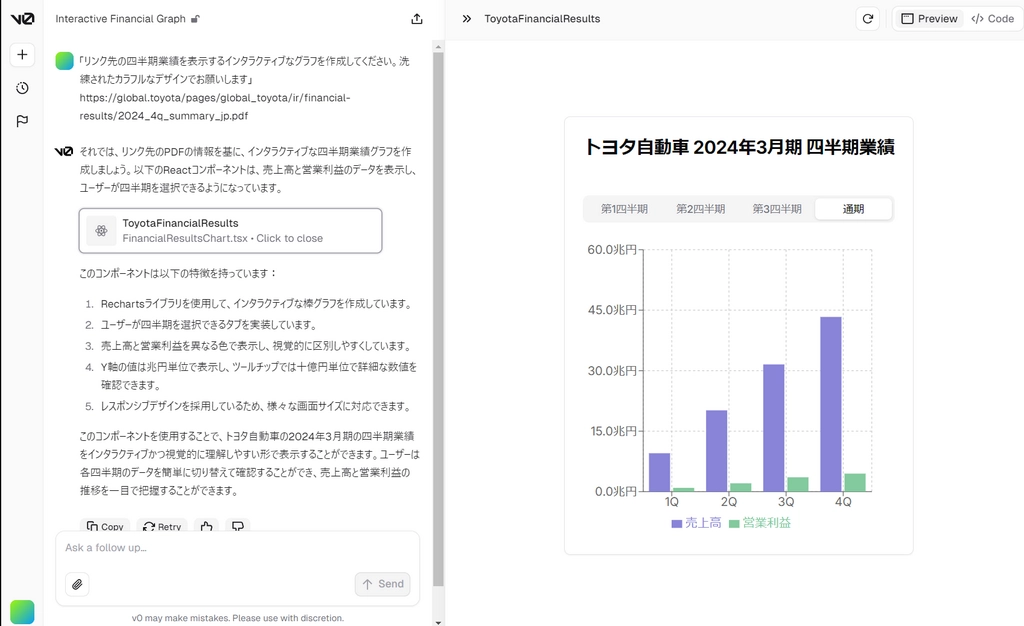Retry the response generation
1024x626 pixels.
pyautogui.click(x=162, y=526)
